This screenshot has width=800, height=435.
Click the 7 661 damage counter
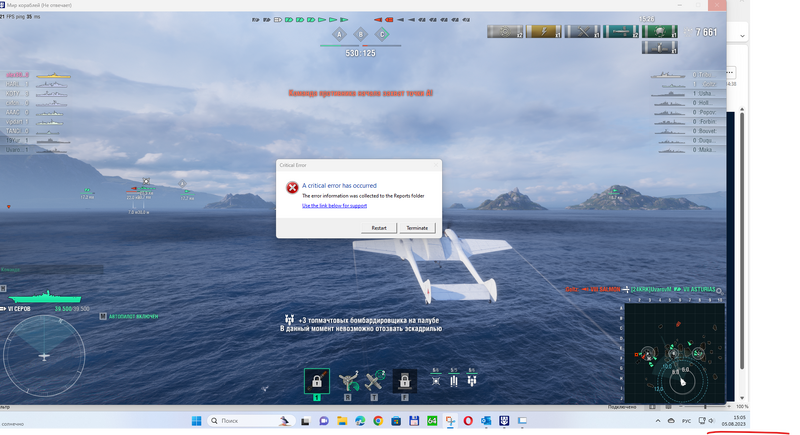coord(706,32)
